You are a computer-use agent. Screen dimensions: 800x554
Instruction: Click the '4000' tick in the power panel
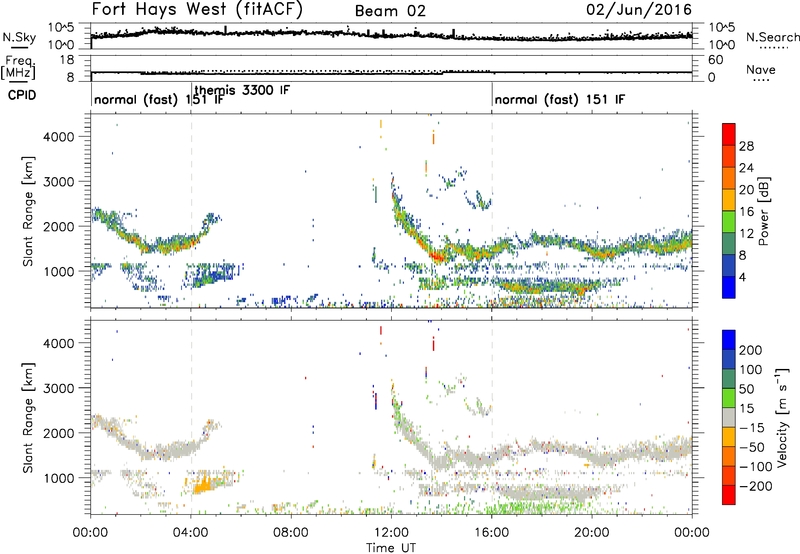click(59, 137)
